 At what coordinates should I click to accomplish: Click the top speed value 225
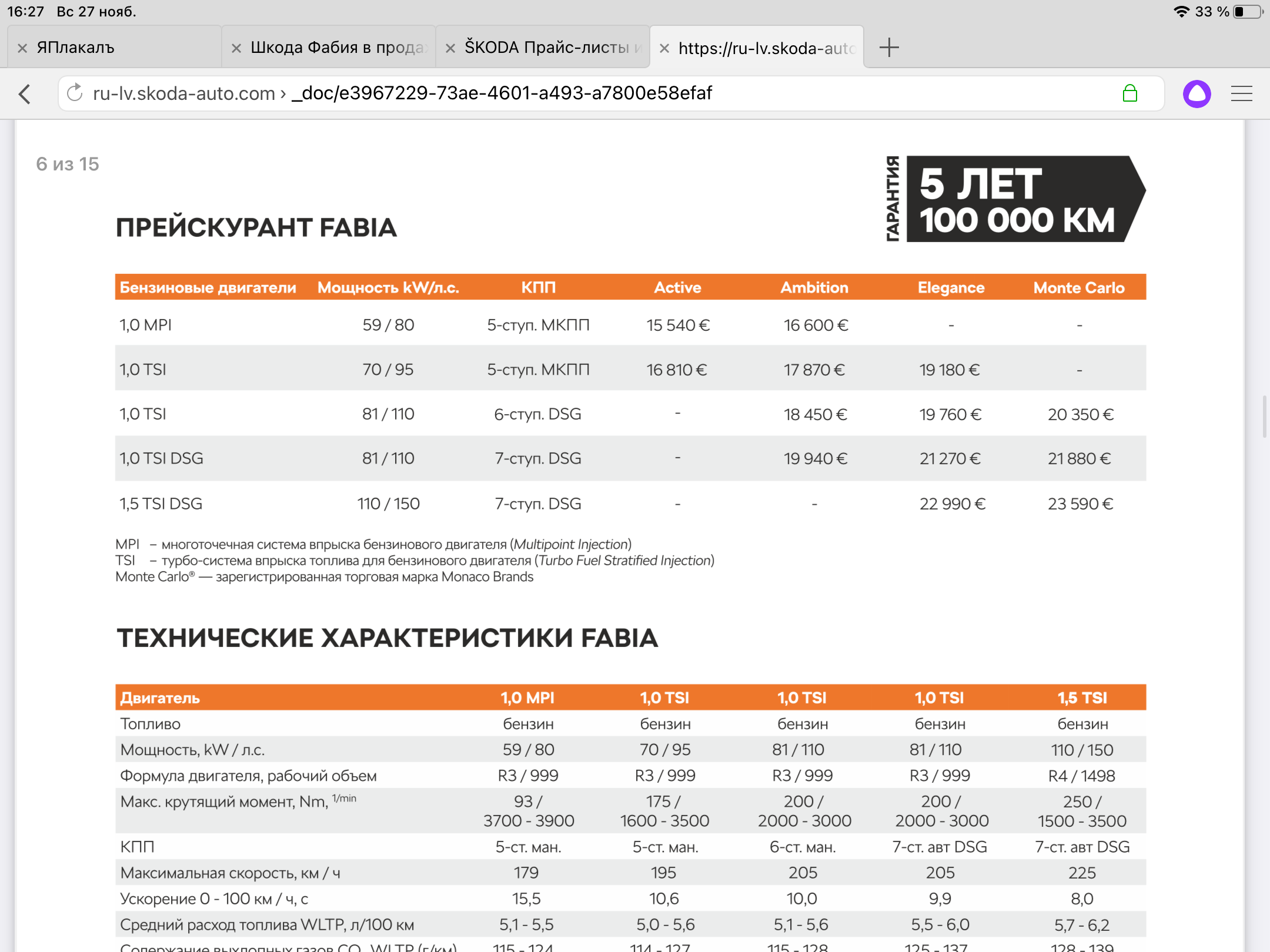coord(1082,873)
